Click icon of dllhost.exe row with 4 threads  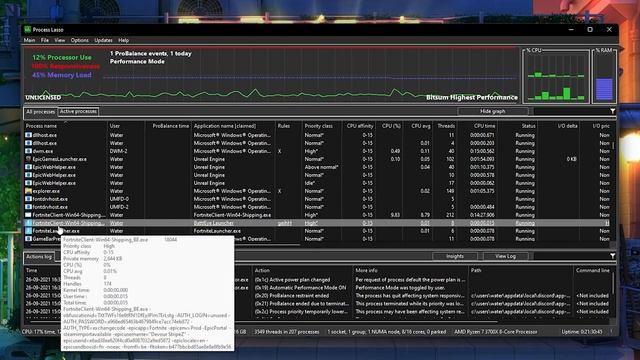click(29, 143)
